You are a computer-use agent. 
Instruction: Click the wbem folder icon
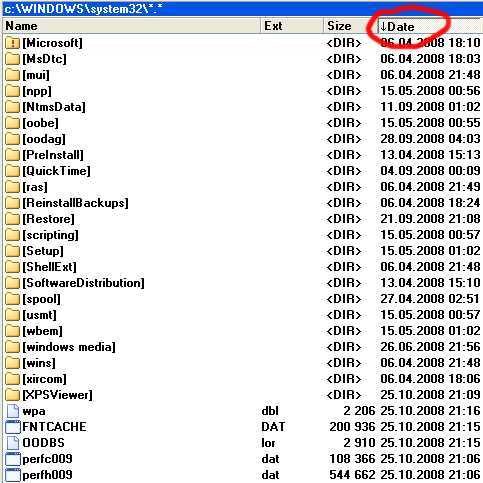[13, 331]
